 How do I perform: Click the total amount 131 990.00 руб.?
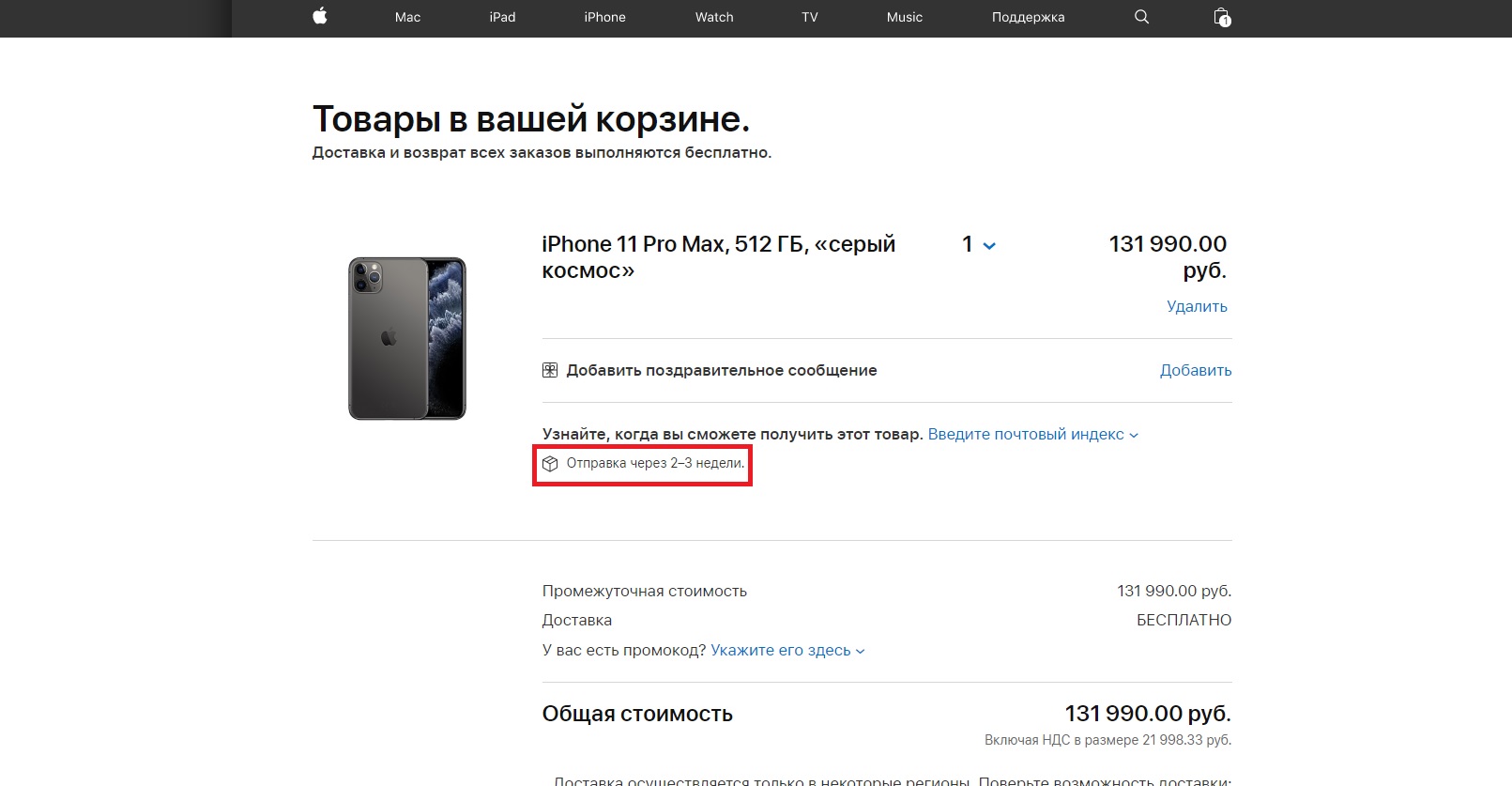point(1148,714)
